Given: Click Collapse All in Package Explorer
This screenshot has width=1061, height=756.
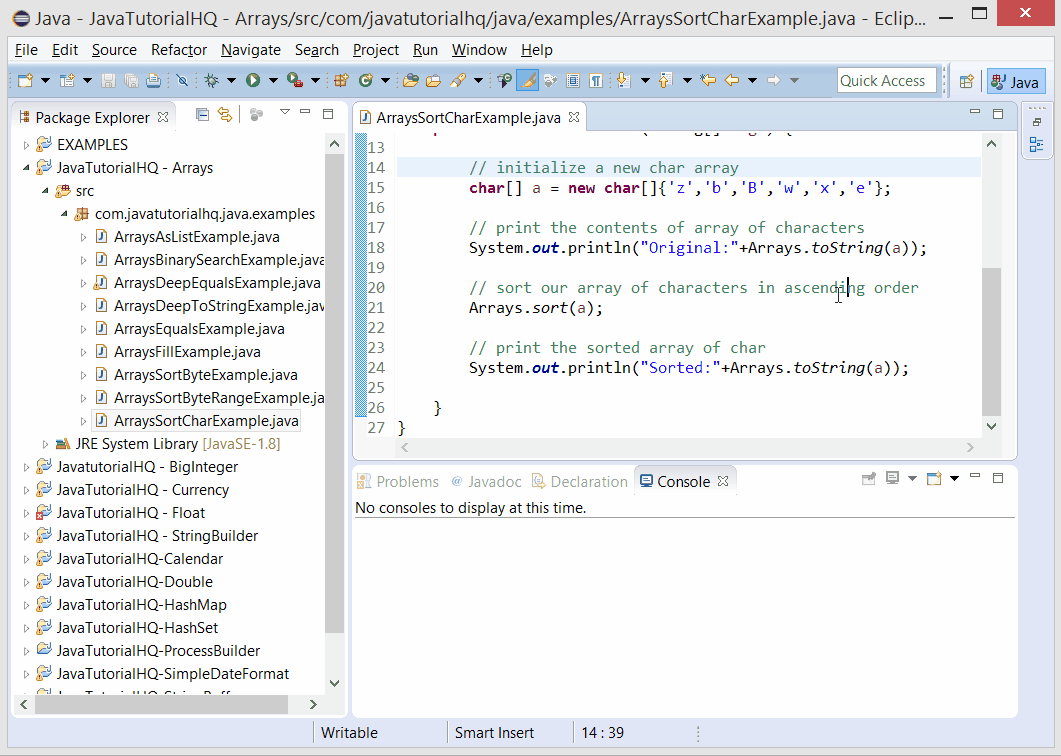Looking at the screenshot, I should pyautogui.click(x=202, y=114).
